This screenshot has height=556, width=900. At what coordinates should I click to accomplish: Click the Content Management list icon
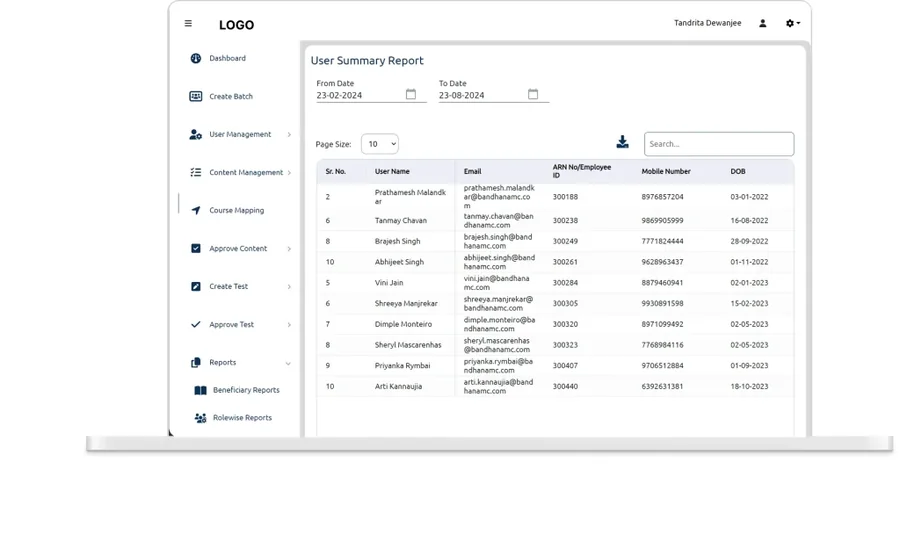[x=196, y=173]
